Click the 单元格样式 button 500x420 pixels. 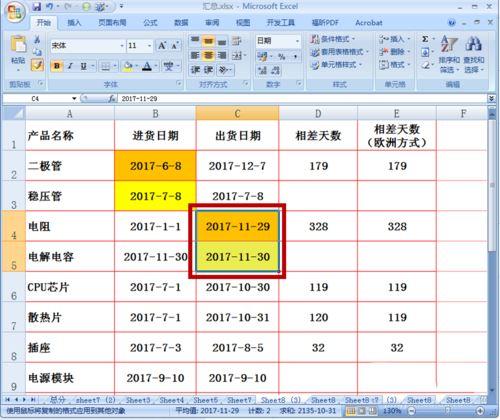(336, 65)
